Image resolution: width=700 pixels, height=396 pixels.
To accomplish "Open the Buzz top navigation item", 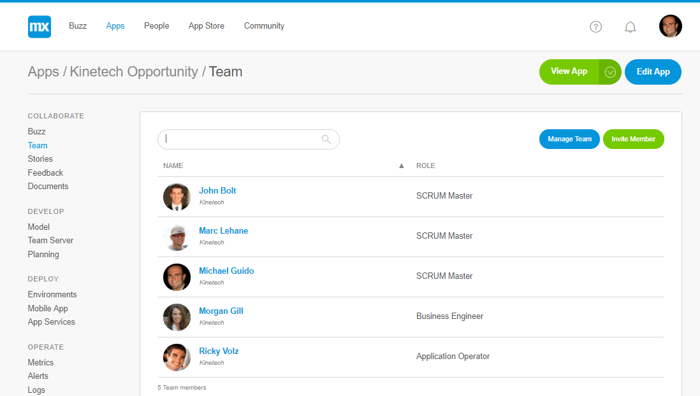I will coord(78,26).
